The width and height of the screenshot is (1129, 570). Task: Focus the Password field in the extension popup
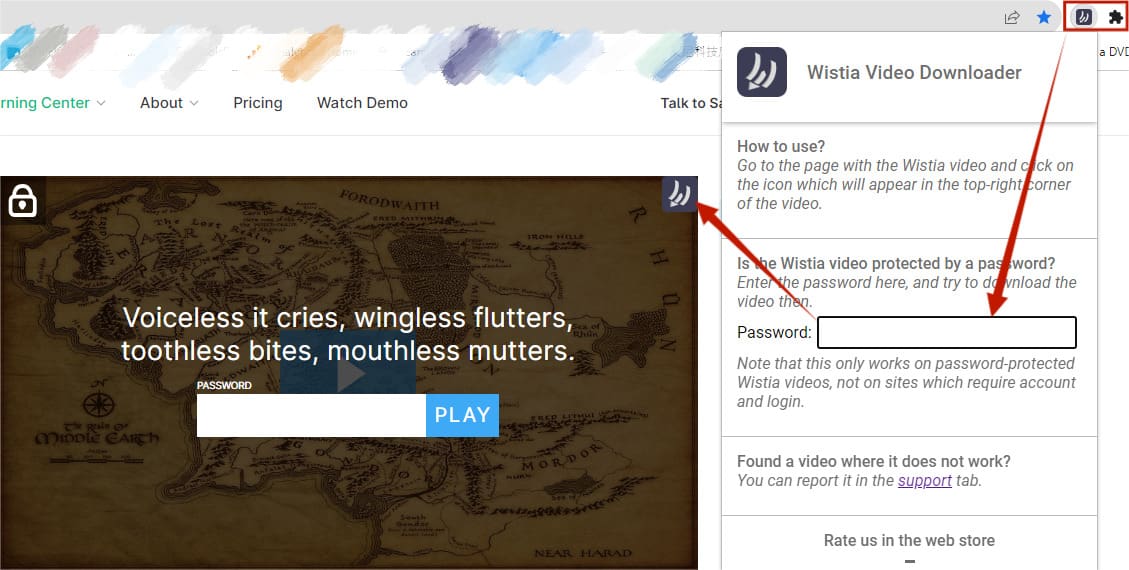(946, 332)
